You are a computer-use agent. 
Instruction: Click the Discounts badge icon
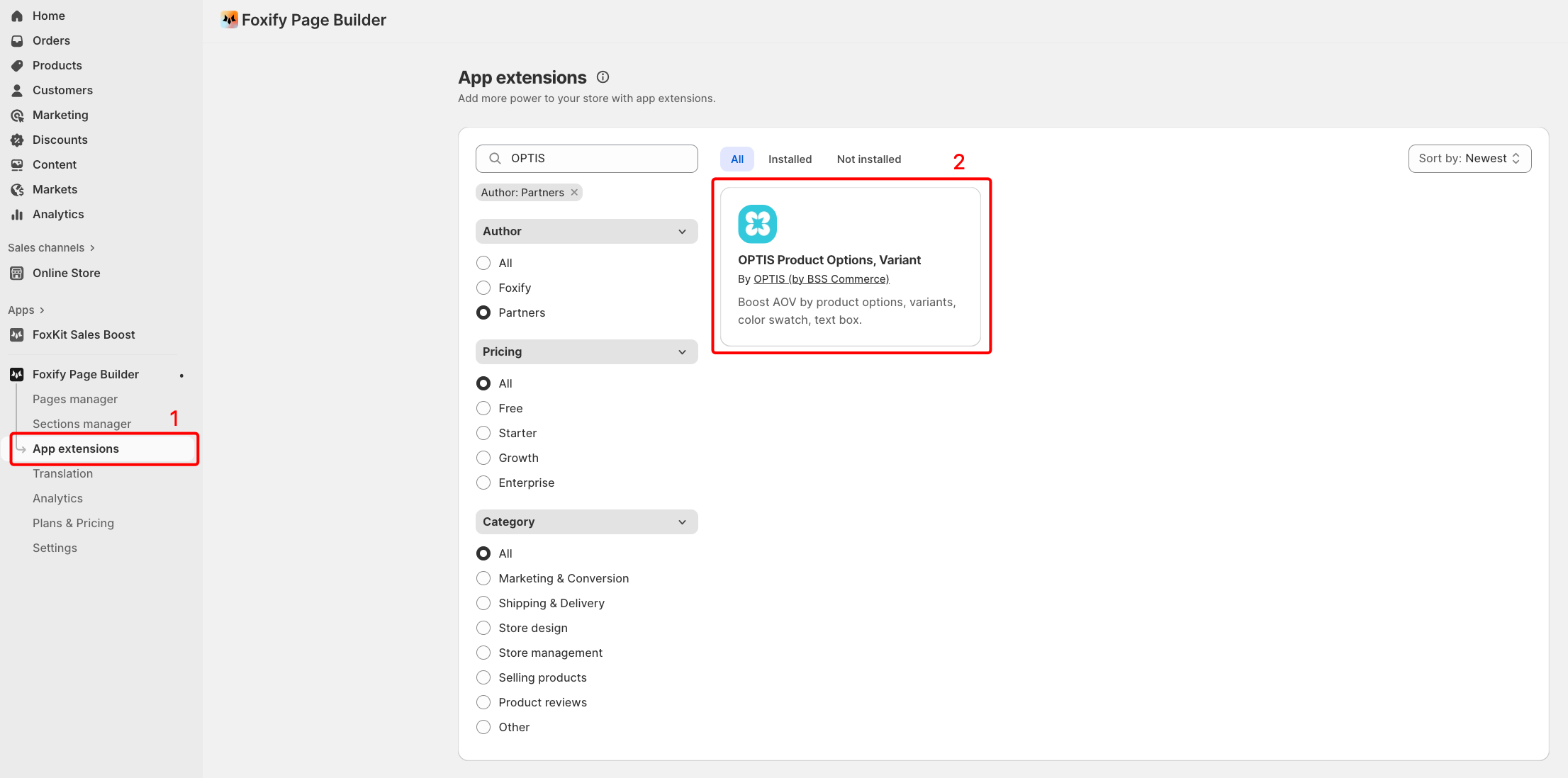[x=17, y=140]
